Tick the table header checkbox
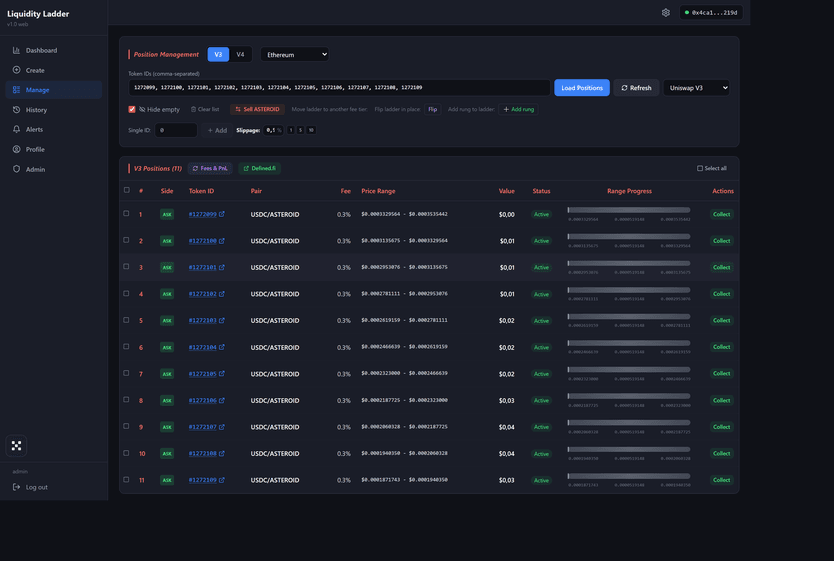 pos(127,190)
